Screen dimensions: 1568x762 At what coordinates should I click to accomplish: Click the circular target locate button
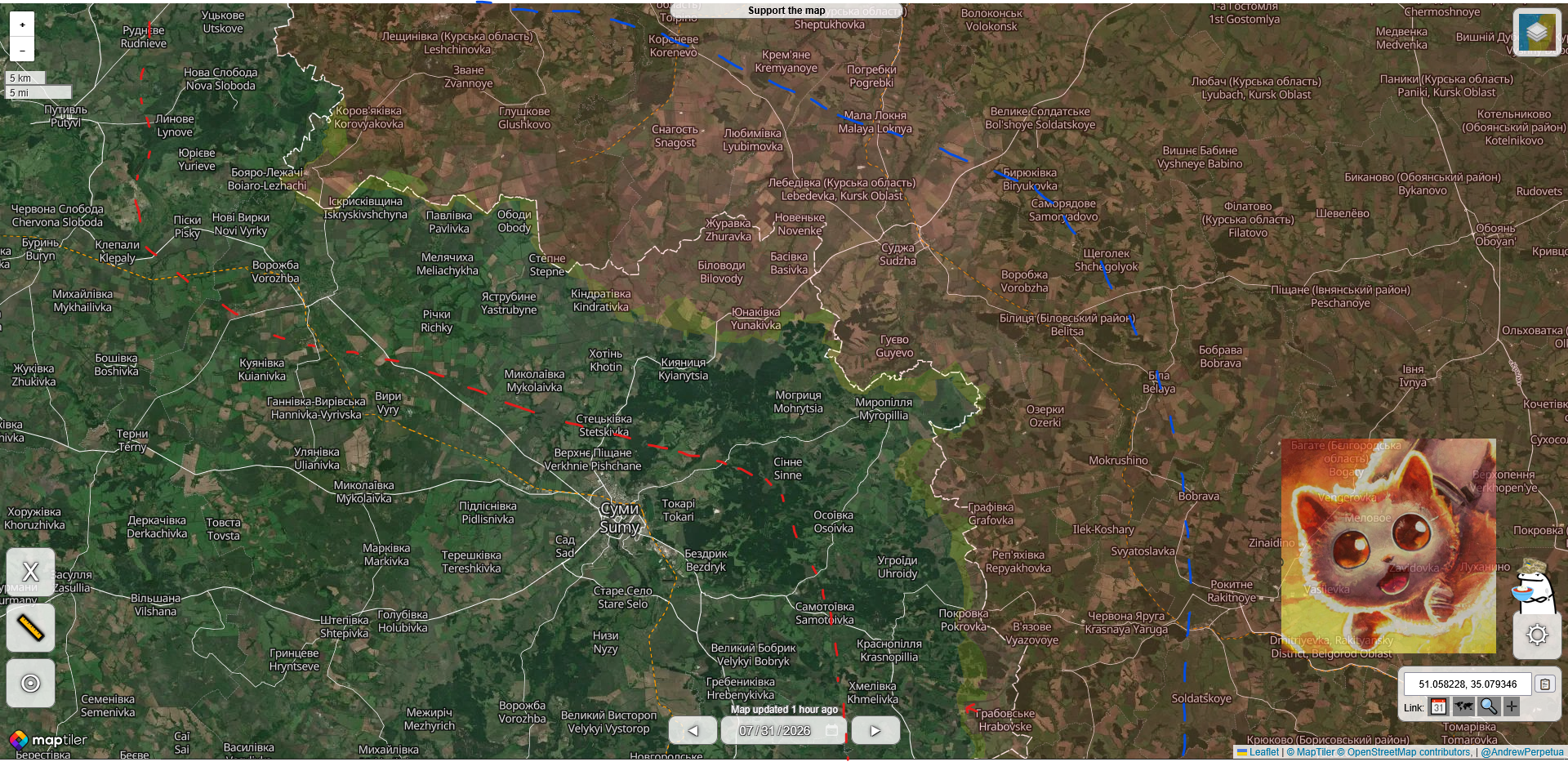[x=30, y=683]
